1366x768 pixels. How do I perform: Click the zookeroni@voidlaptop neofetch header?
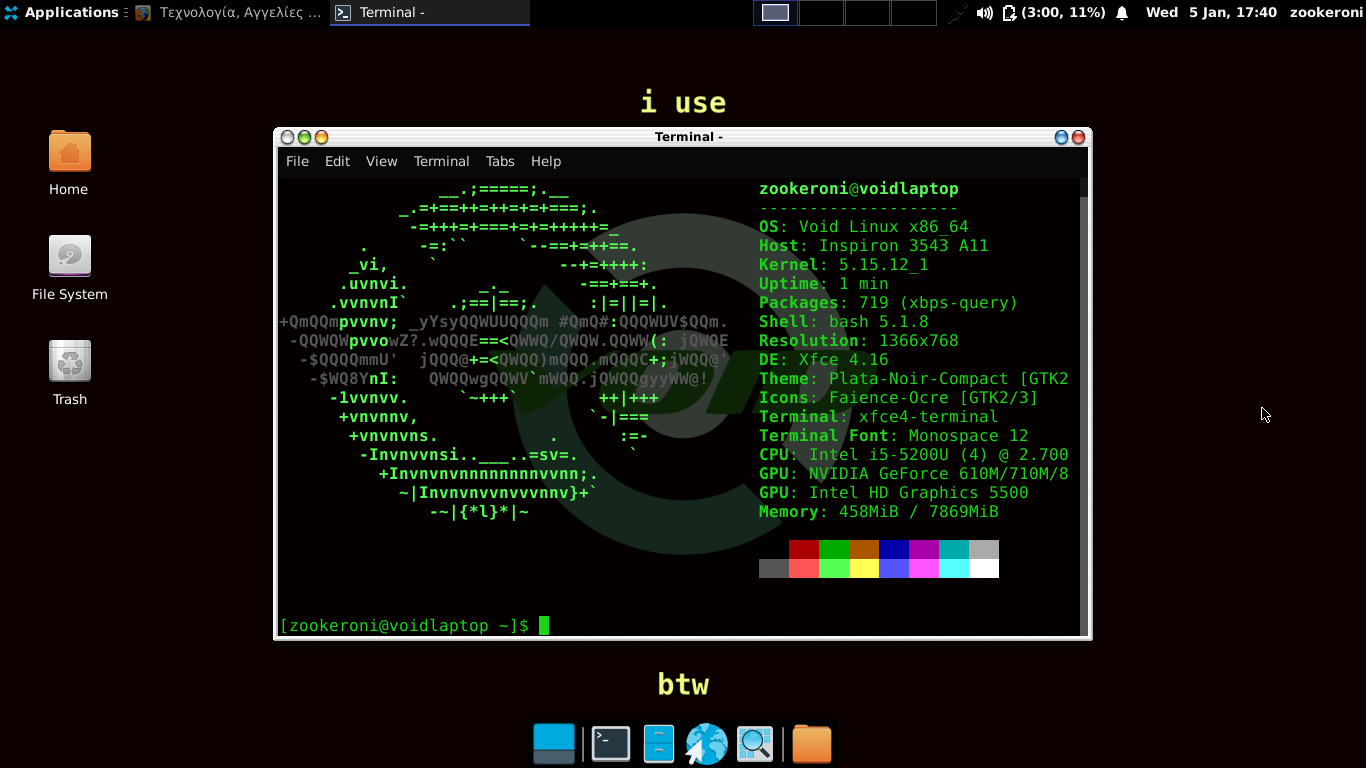859,189
